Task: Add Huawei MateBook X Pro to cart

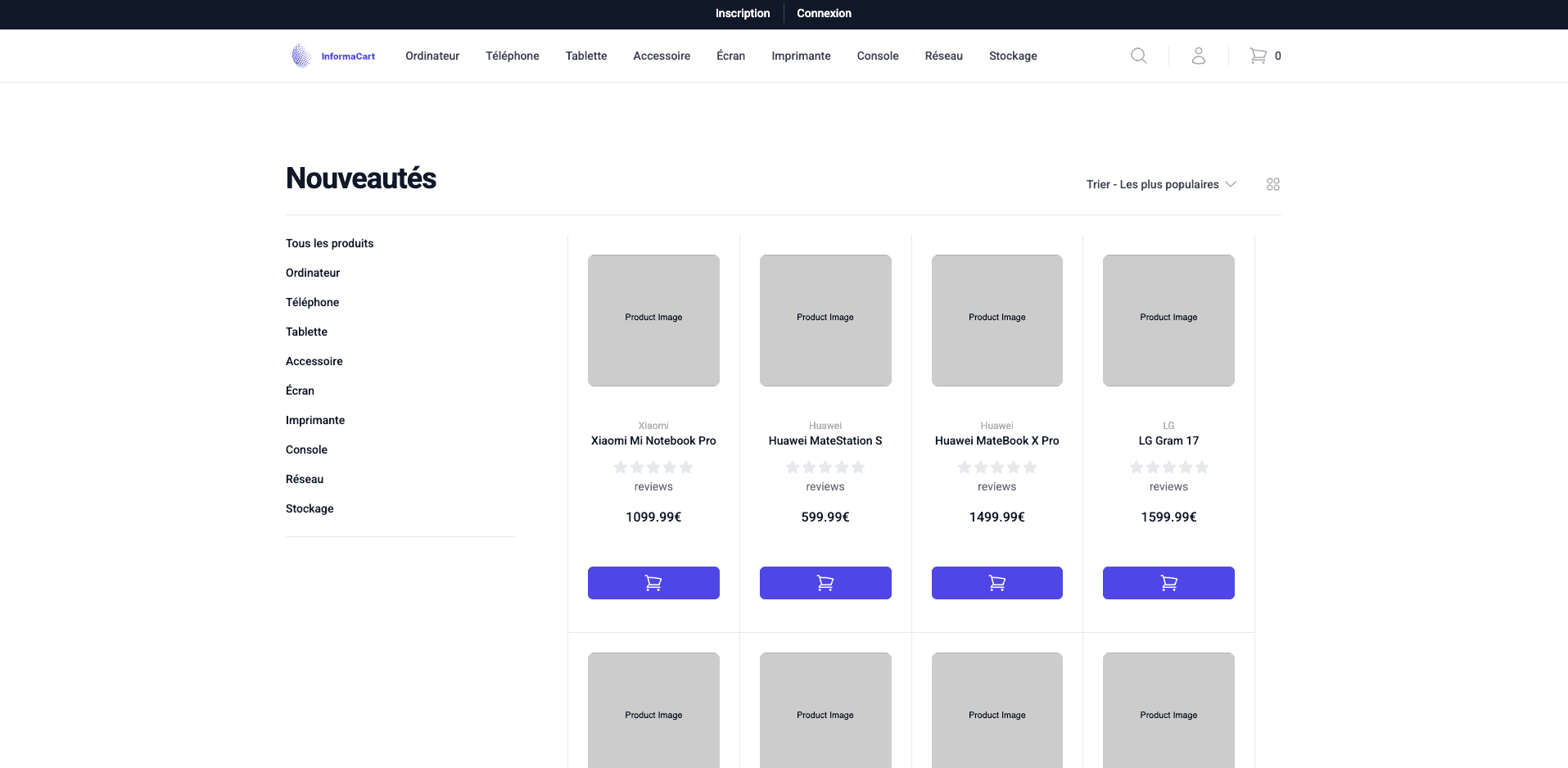Action: [996, 583]
